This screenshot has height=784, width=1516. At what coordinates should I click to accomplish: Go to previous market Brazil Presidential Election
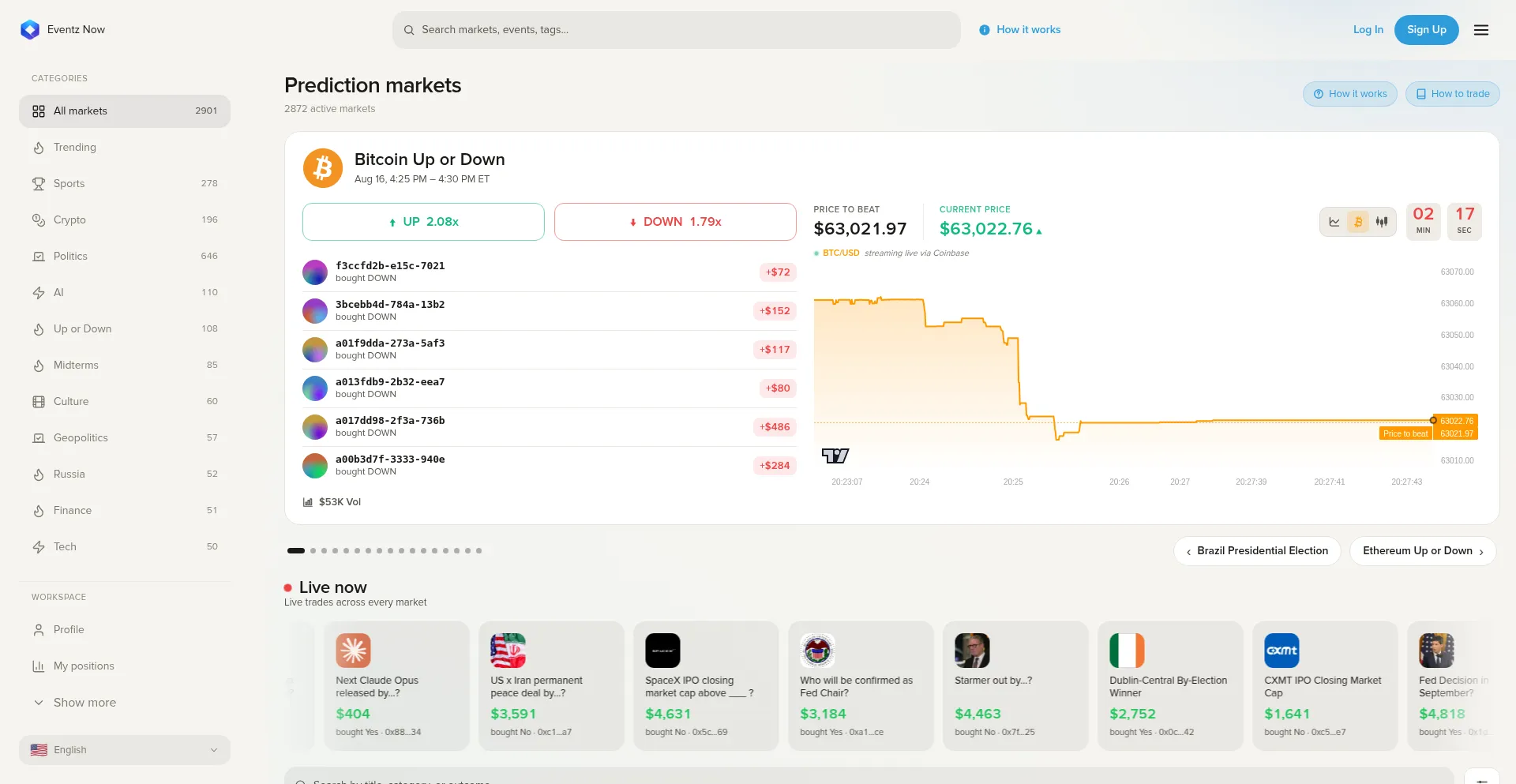point(1257,551)
